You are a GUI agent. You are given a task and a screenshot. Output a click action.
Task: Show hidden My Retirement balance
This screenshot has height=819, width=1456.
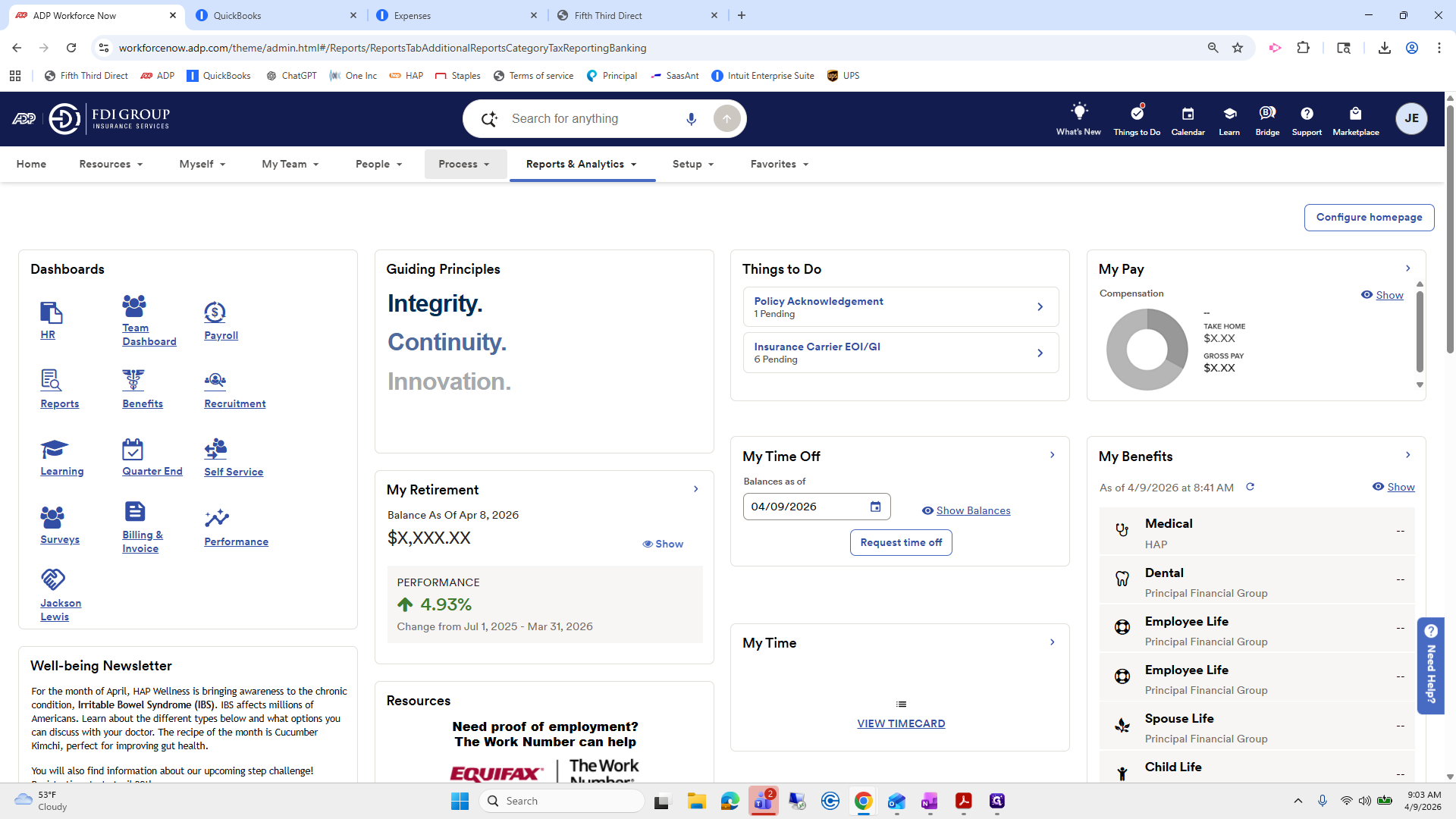(663, 544)
